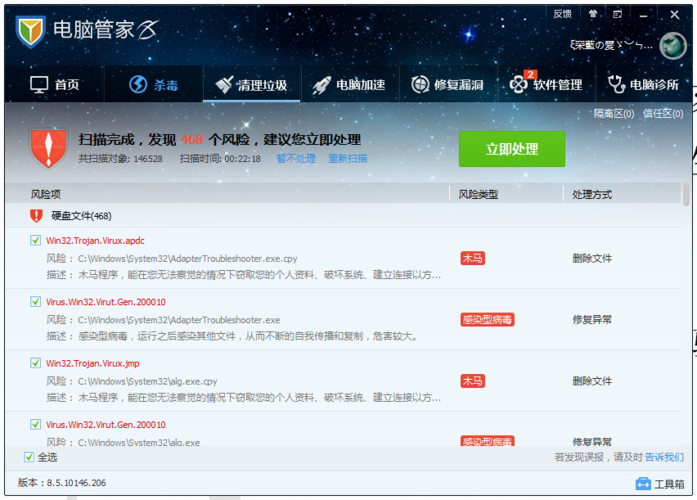This screenshot has height=500, width=697.
Task: Click 删除文件 action for AdapterTroubleshooter.exe.cpy
Action: click(x=592, y=258)
